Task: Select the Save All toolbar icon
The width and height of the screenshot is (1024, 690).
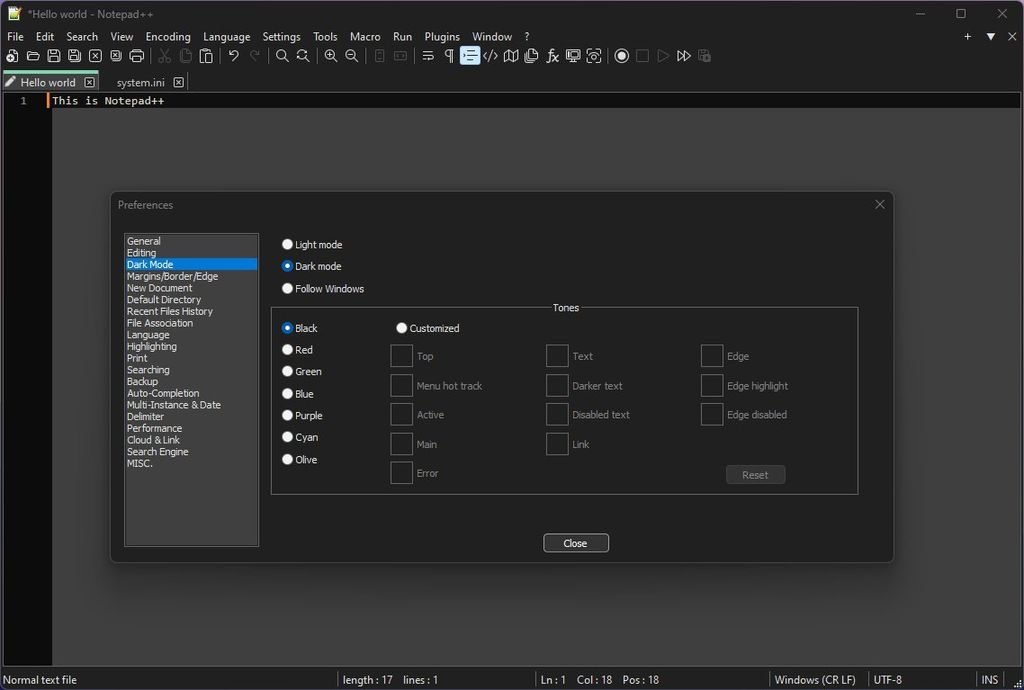Action: pyautogui.click(x=73, y=56)
